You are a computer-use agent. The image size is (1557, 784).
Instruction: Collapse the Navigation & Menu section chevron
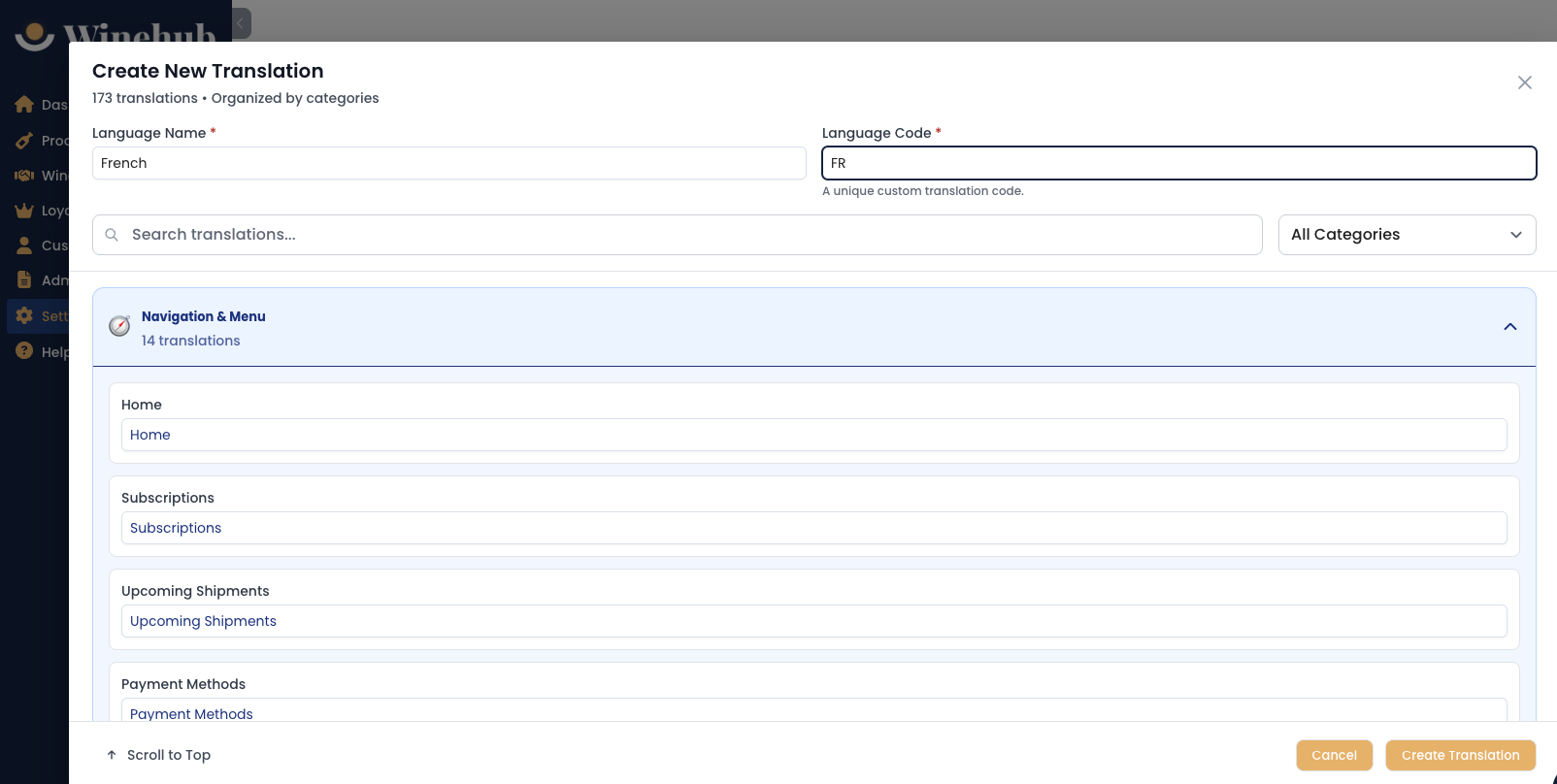(1510, 327)
